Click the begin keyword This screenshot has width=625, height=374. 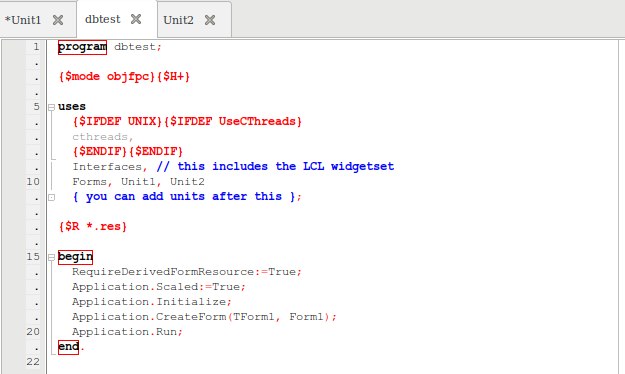click(x=75, y=257)
